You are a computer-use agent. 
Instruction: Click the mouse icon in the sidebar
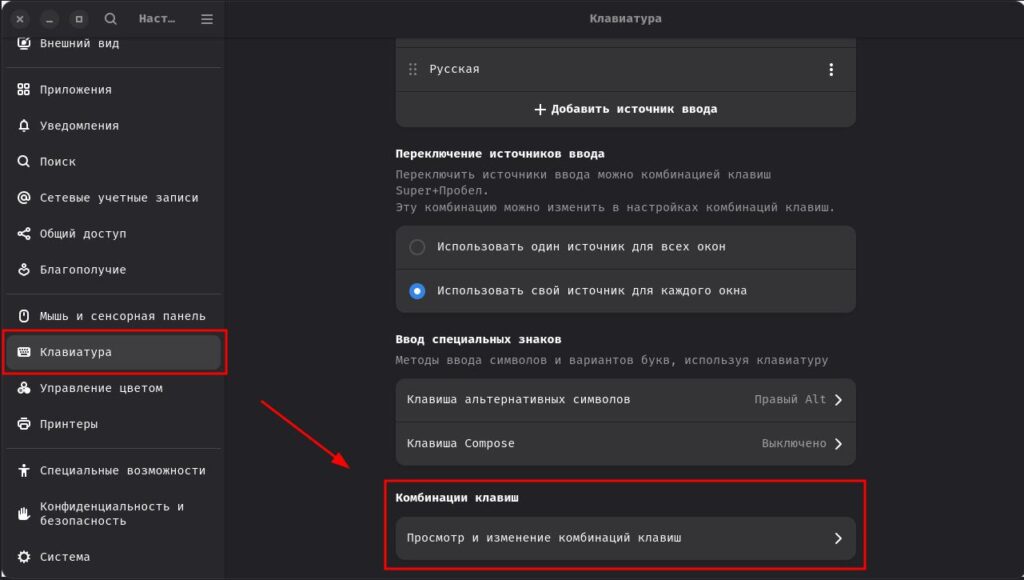point(24,316)
